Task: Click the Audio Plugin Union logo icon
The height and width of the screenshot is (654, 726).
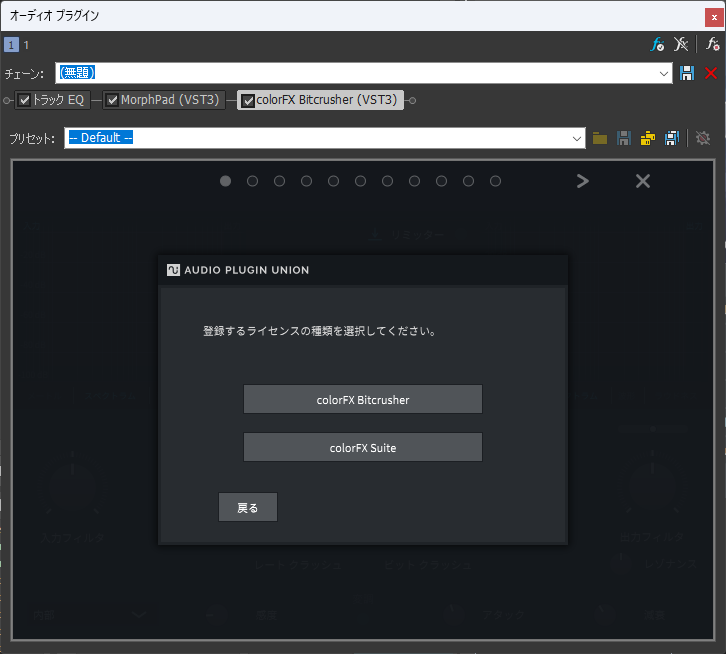Action: [173, 270]
